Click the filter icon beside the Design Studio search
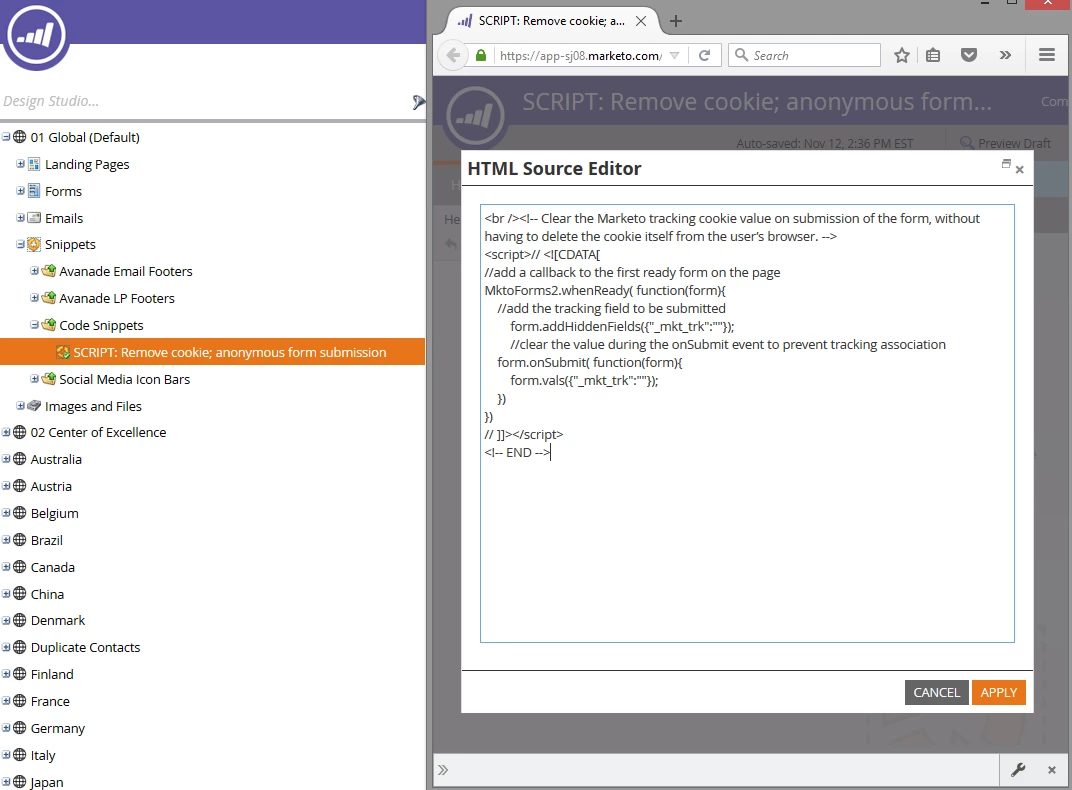 click(418, 103)
